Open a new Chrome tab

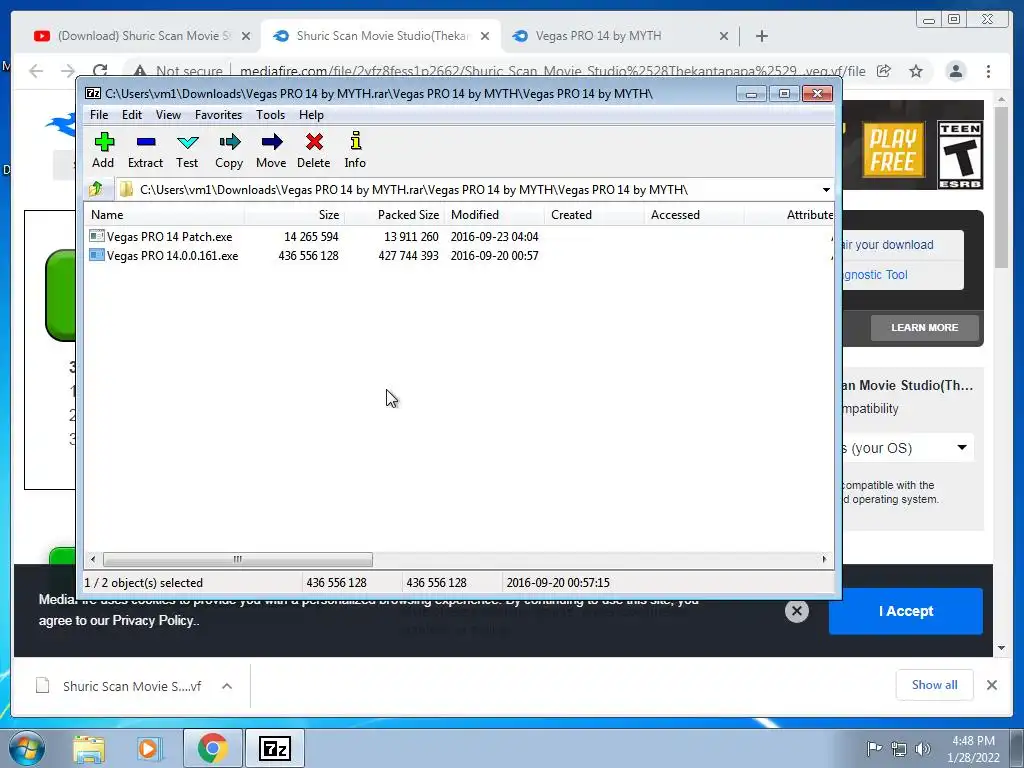click(x=761, y=36)
